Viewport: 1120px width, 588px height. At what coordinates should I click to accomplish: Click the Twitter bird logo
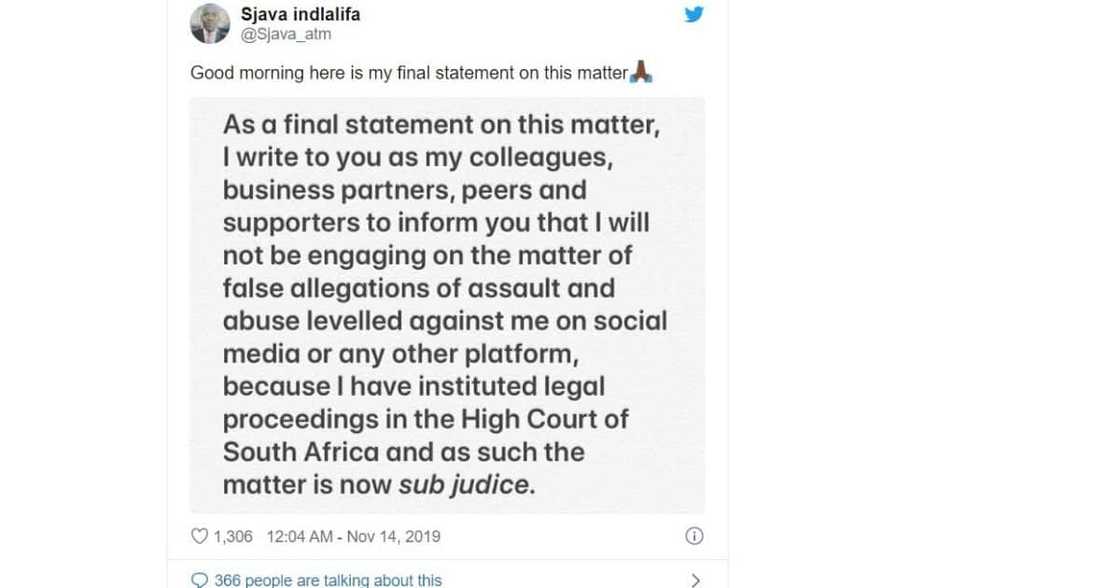click(x=692, y=14)
